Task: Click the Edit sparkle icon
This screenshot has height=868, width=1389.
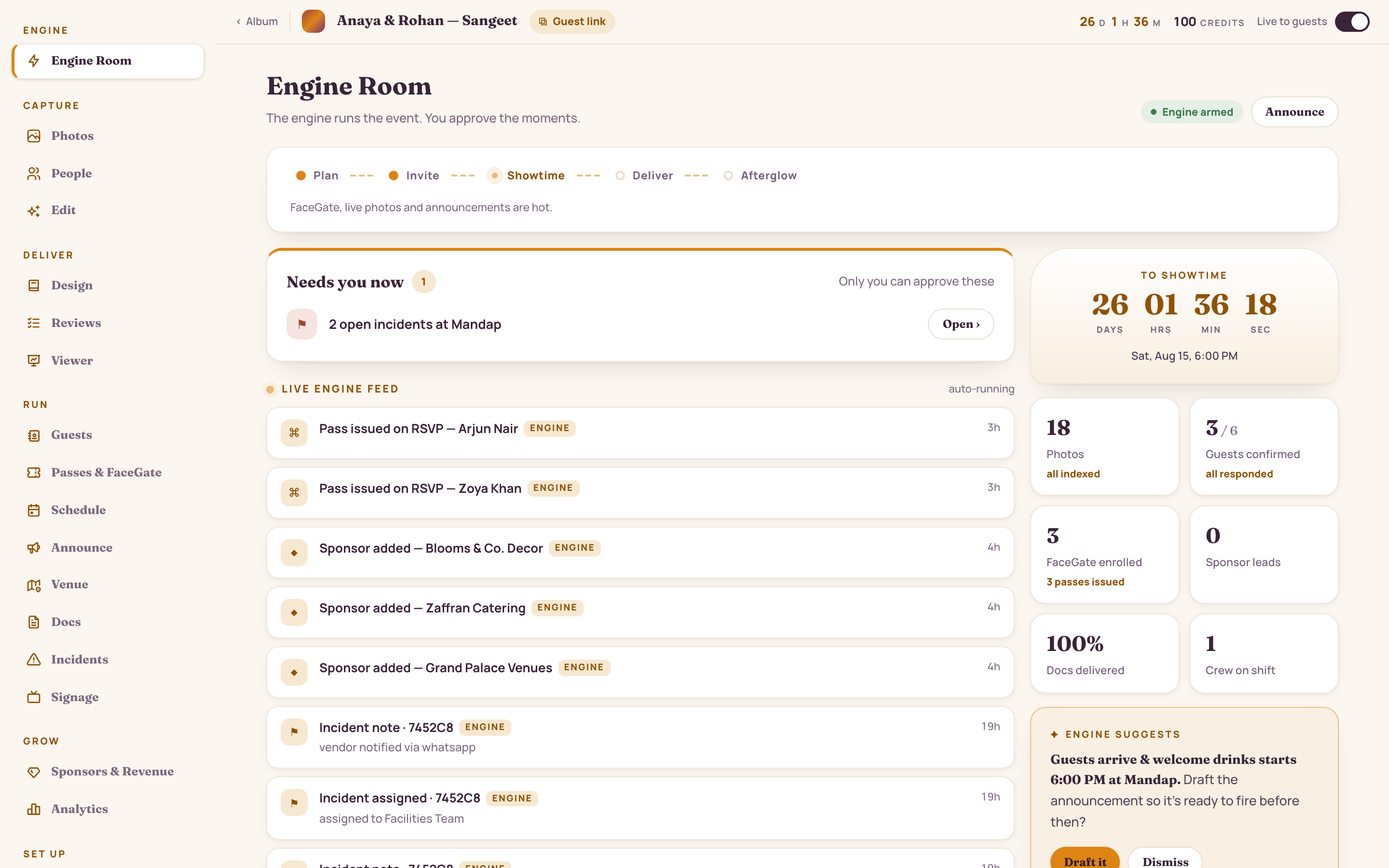Action: pos(34,211)
